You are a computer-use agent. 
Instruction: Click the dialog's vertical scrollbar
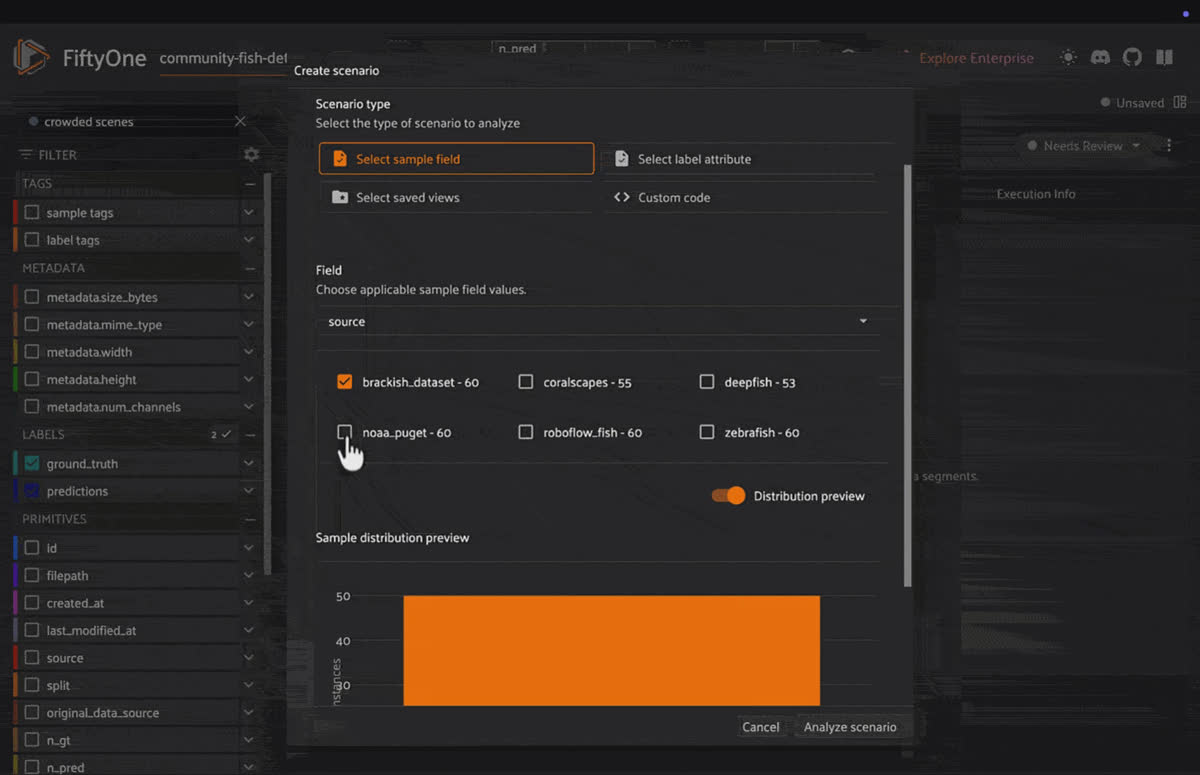(908, 375)
